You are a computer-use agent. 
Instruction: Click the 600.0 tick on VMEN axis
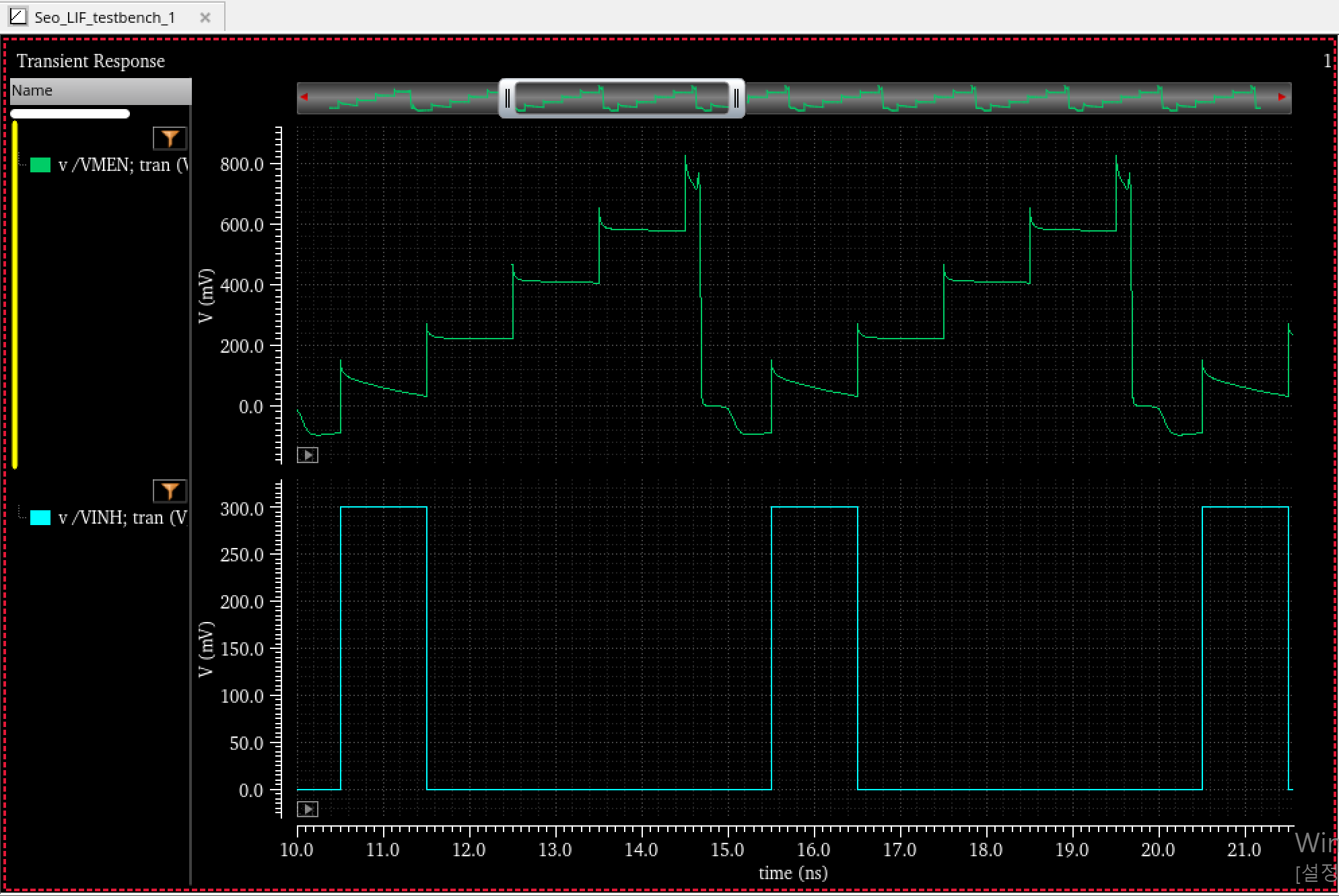242,225
